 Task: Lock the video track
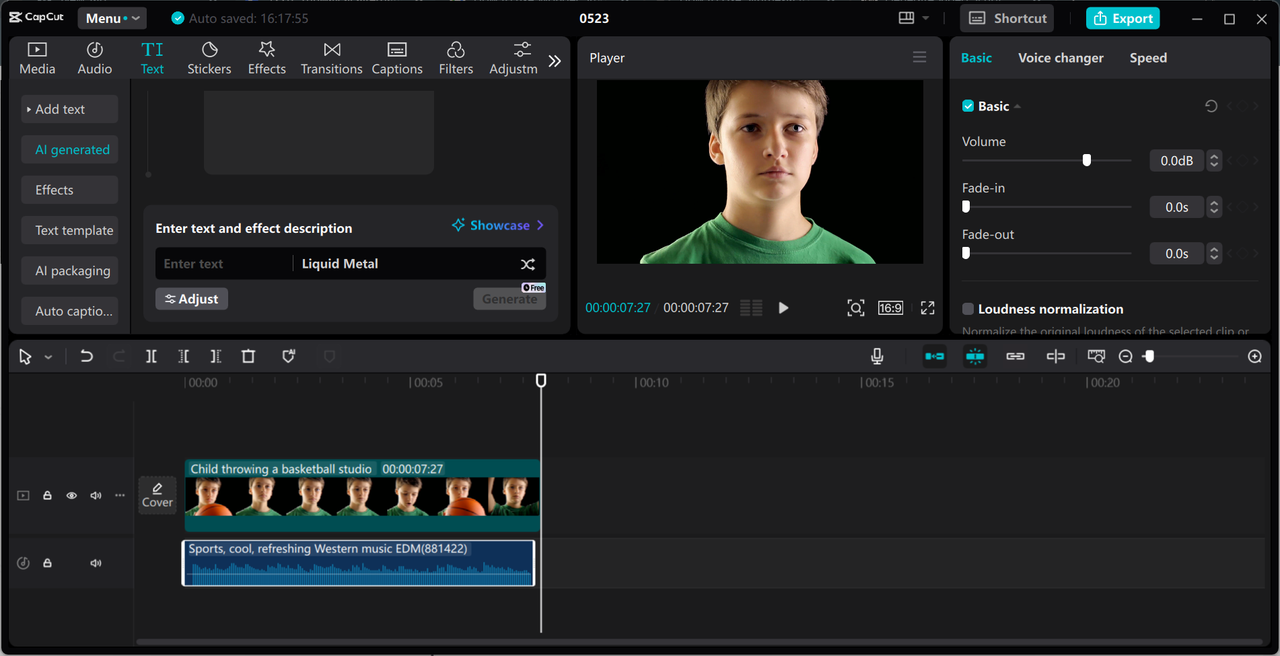pyautogui.click(x=47, y=495)
